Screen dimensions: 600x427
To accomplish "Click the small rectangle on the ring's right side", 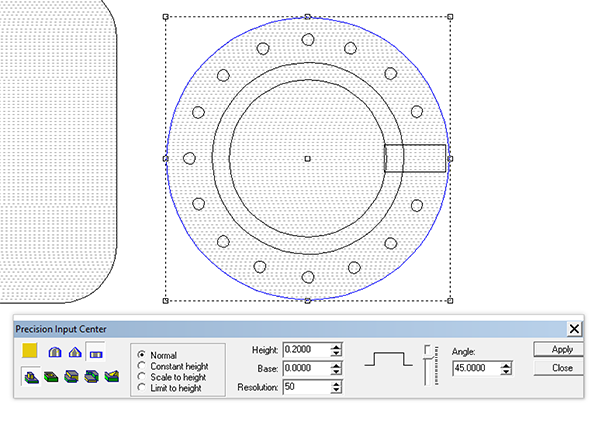I will click(415, 158).
